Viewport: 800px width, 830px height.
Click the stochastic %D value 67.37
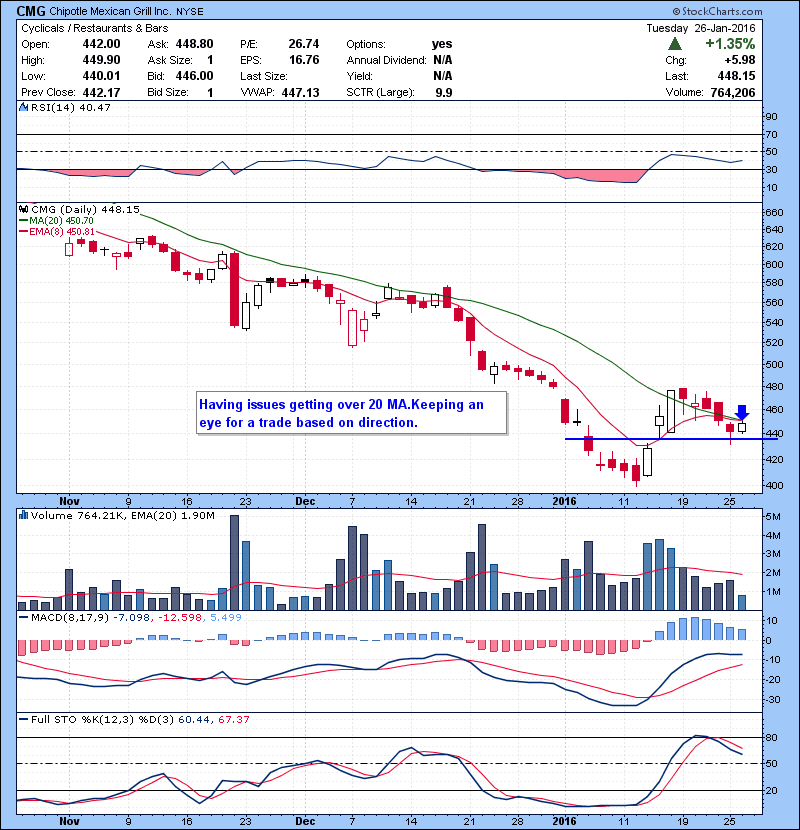point(233,719)
